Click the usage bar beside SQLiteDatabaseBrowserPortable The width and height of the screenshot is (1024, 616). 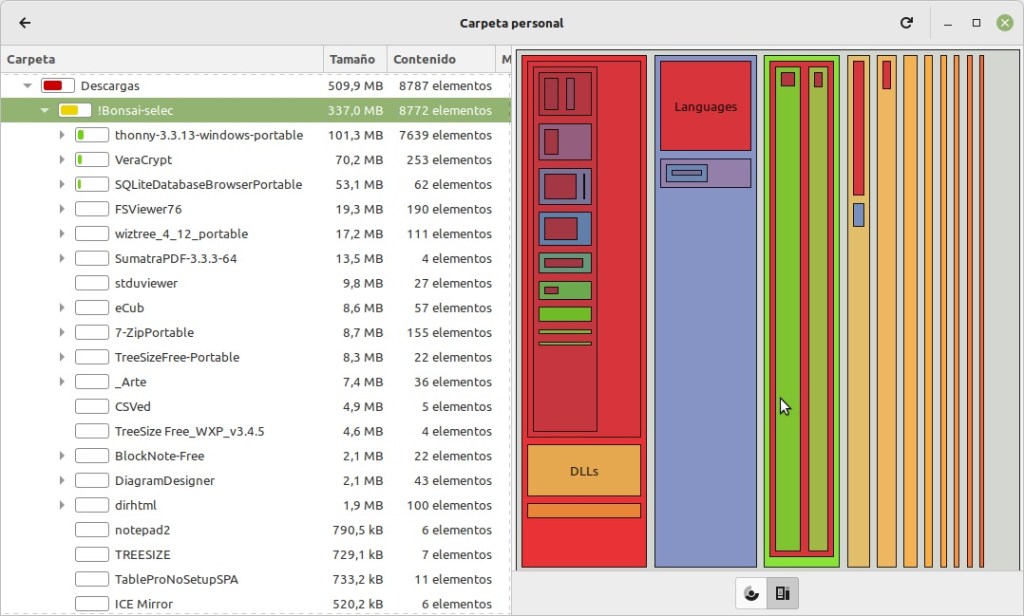pos(92,185)
